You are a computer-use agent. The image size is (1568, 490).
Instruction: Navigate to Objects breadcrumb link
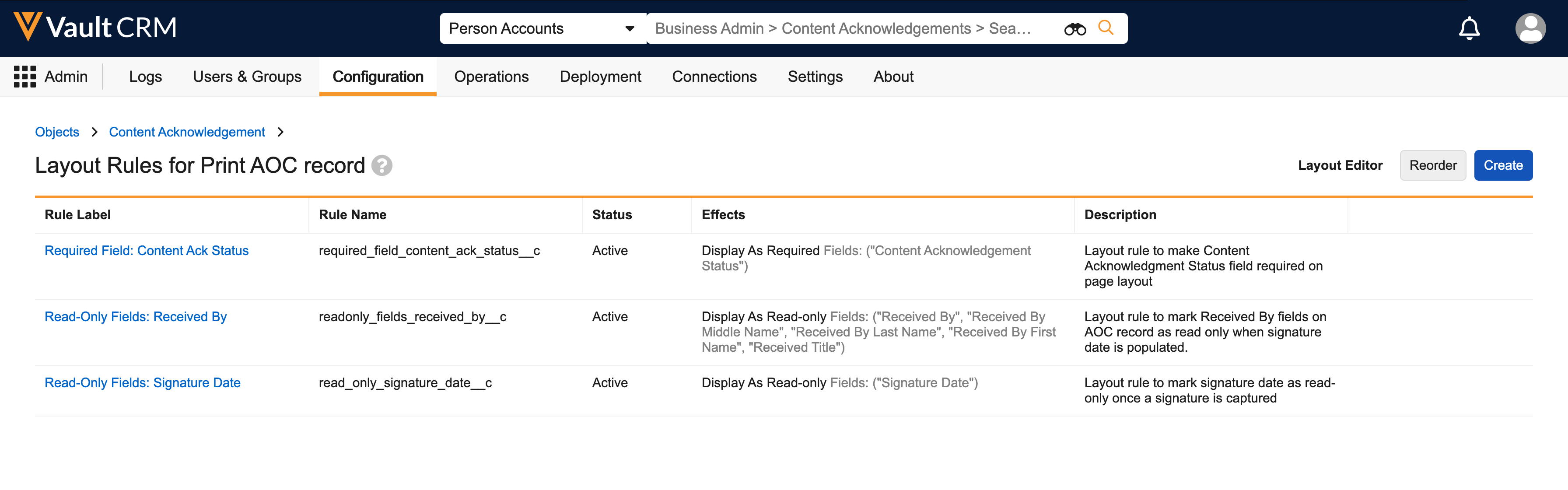click(x=57, y=132)
